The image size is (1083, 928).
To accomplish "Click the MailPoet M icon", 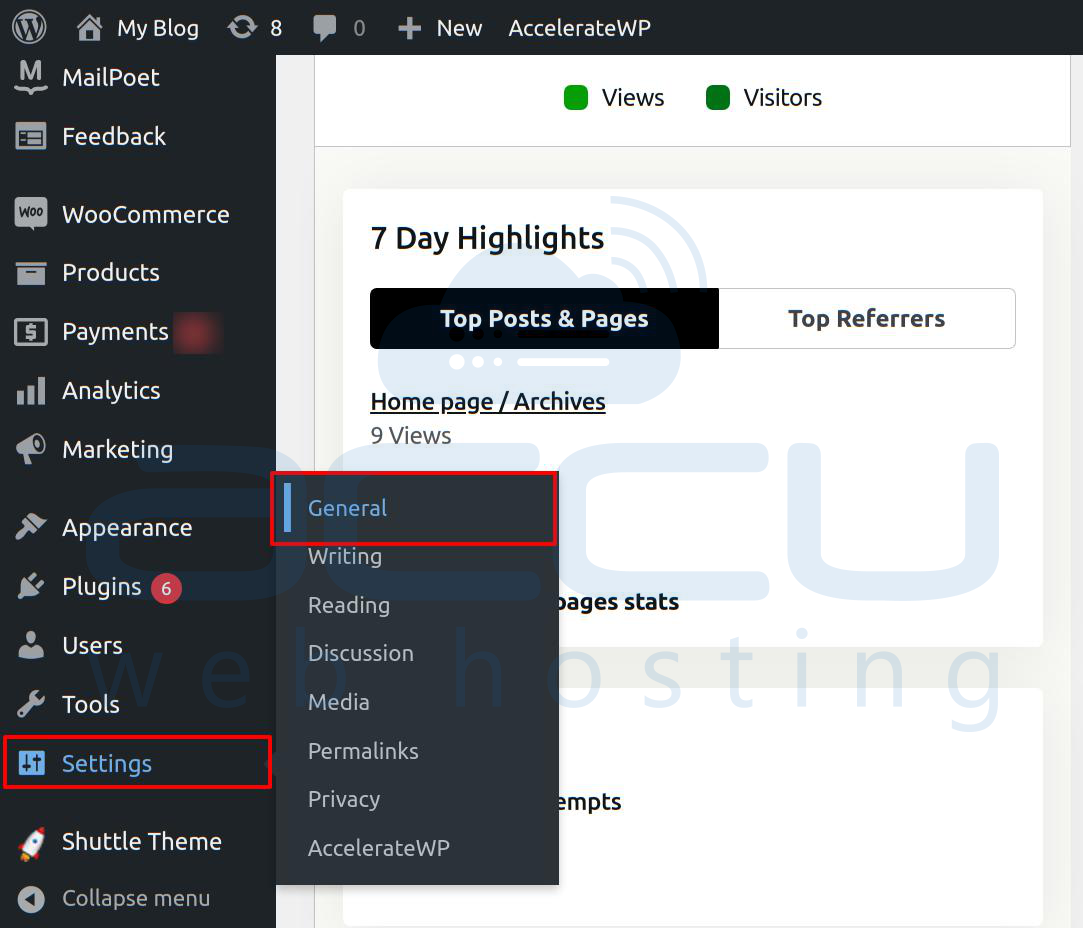I will click(x=30, y=77).
